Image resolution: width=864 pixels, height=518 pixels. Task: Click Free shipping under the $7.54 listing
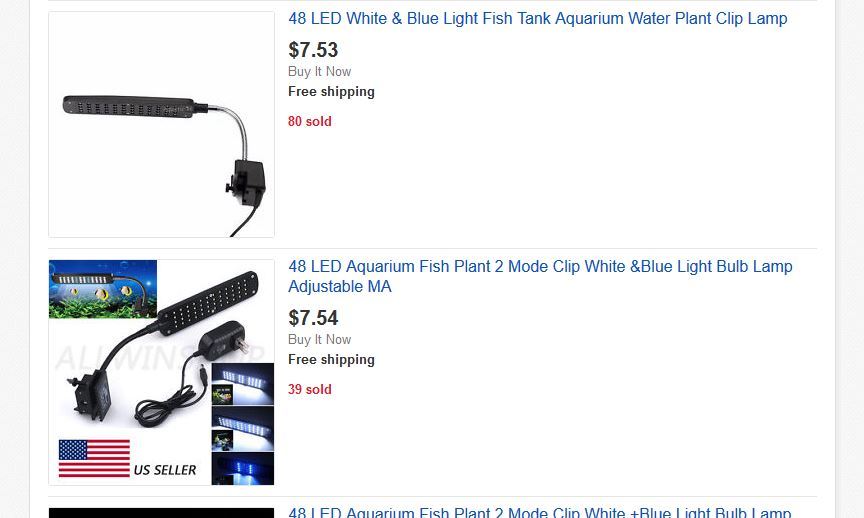point(331,360)
